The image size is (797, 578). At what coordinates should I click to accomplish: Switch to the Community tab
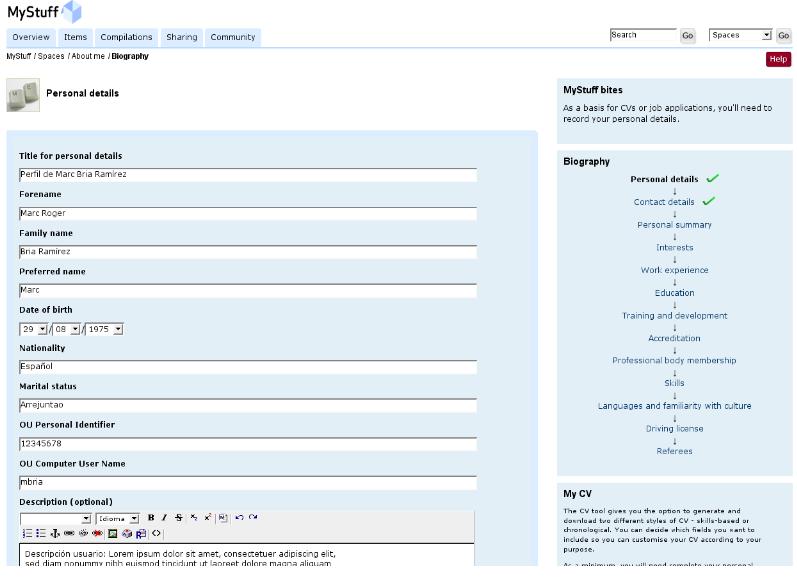[232, 37]
